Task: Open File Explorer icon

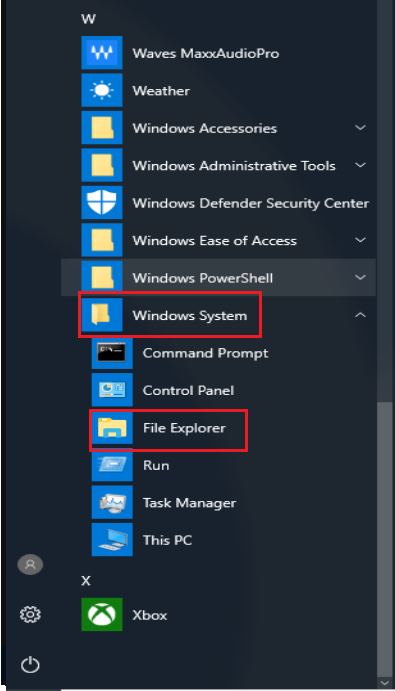Action: click(x=112, y=427)
